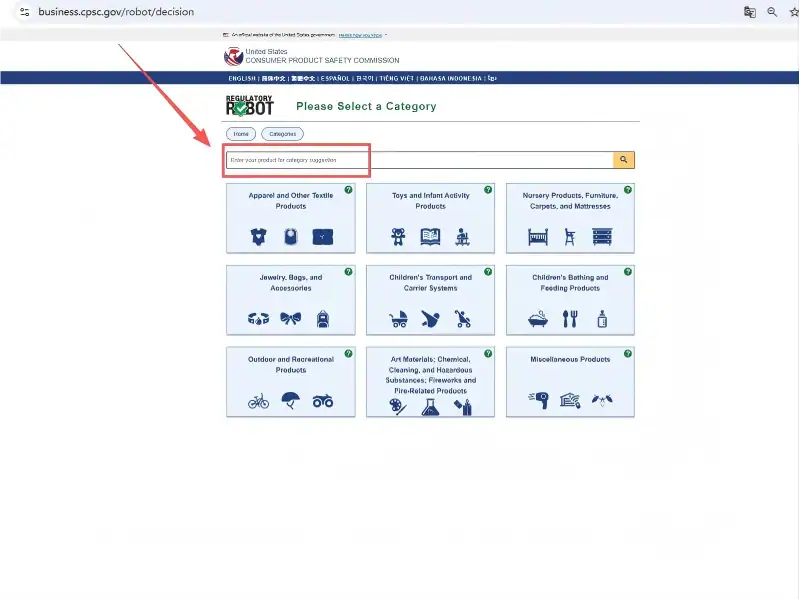Click the fork and spoon icon
Screen dimensions: 800x600
pos(570,319)
